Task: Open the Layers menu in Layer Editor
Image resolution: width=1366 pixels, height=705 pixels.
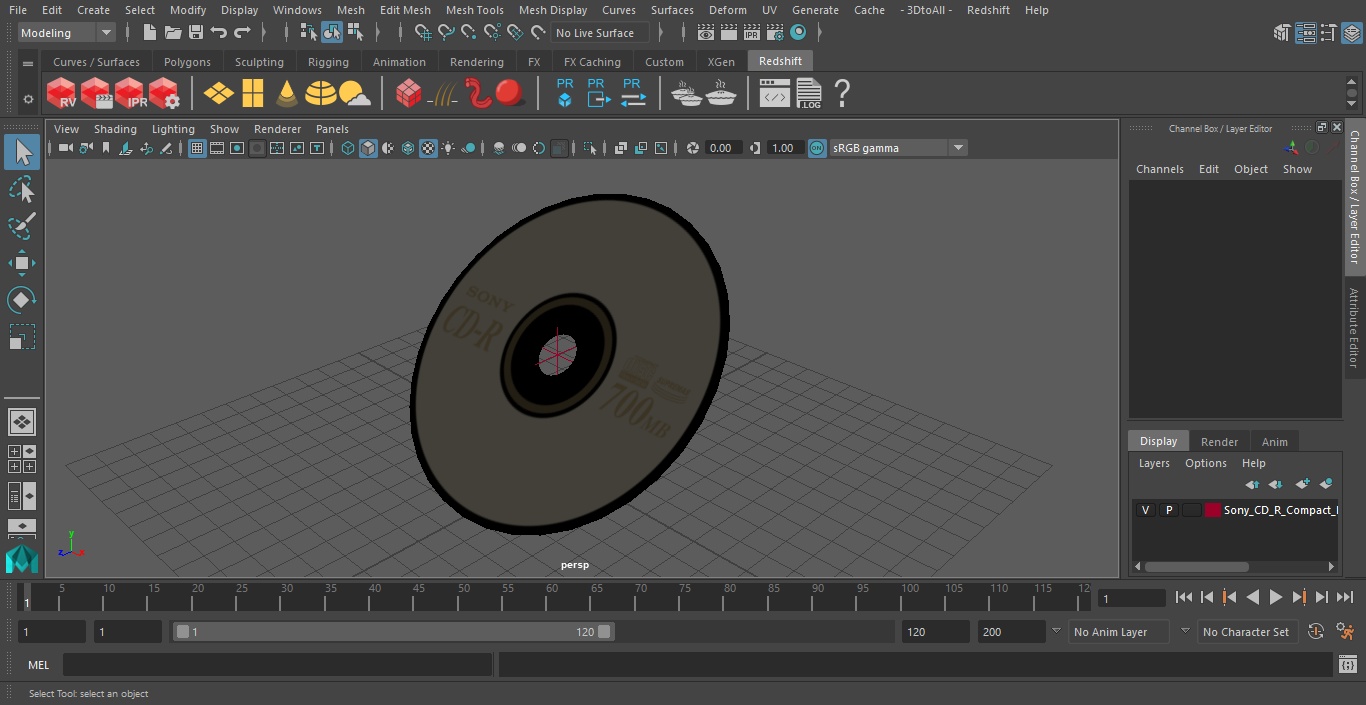Action: [x=1154, y=463]
